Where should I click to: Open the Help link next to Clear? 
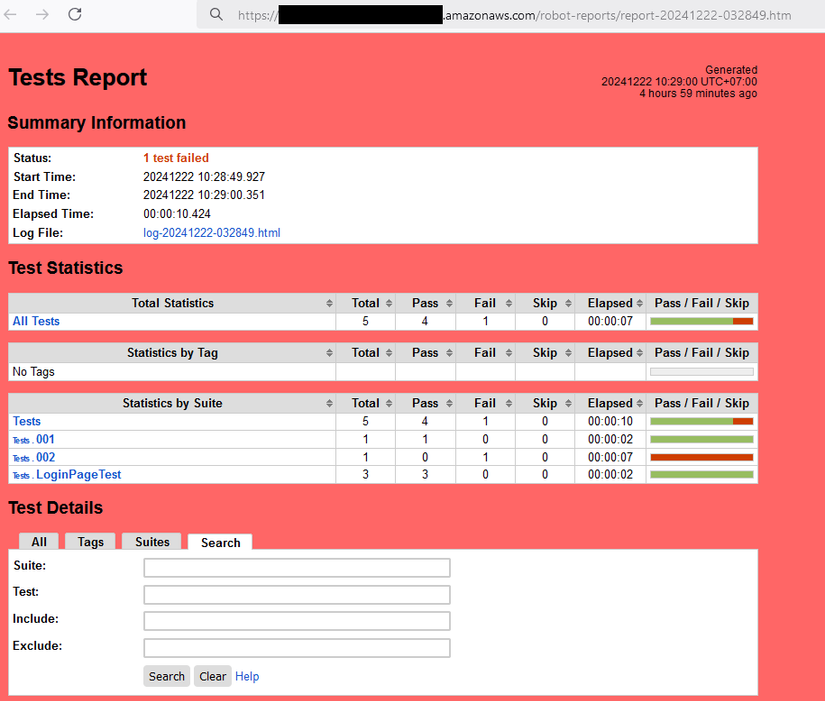click(247, 676)
